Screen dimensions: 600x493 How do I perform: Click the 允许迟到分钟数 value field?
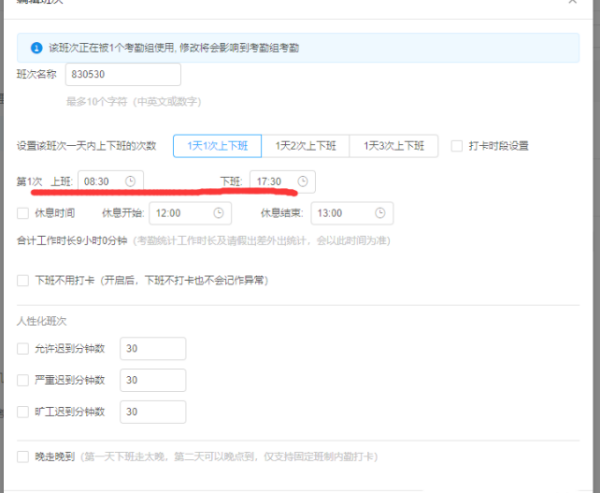[x=153, y=349]
